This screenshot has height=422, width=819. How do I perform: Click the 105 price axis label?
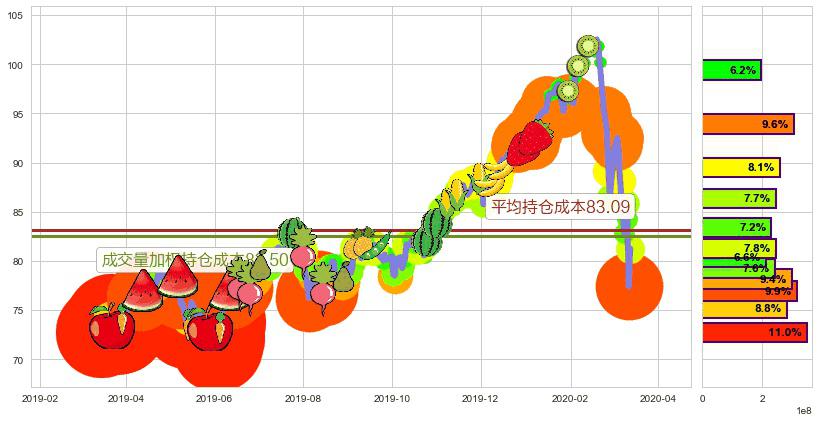(x=15, y=16)
